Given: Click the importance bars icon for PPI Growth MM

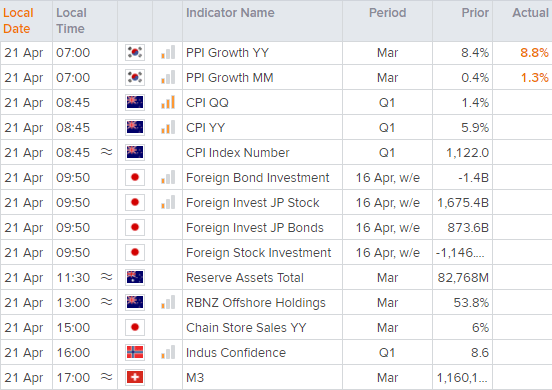Looking at the screenshot, I should pyautogui.click(x=168, y=77).
